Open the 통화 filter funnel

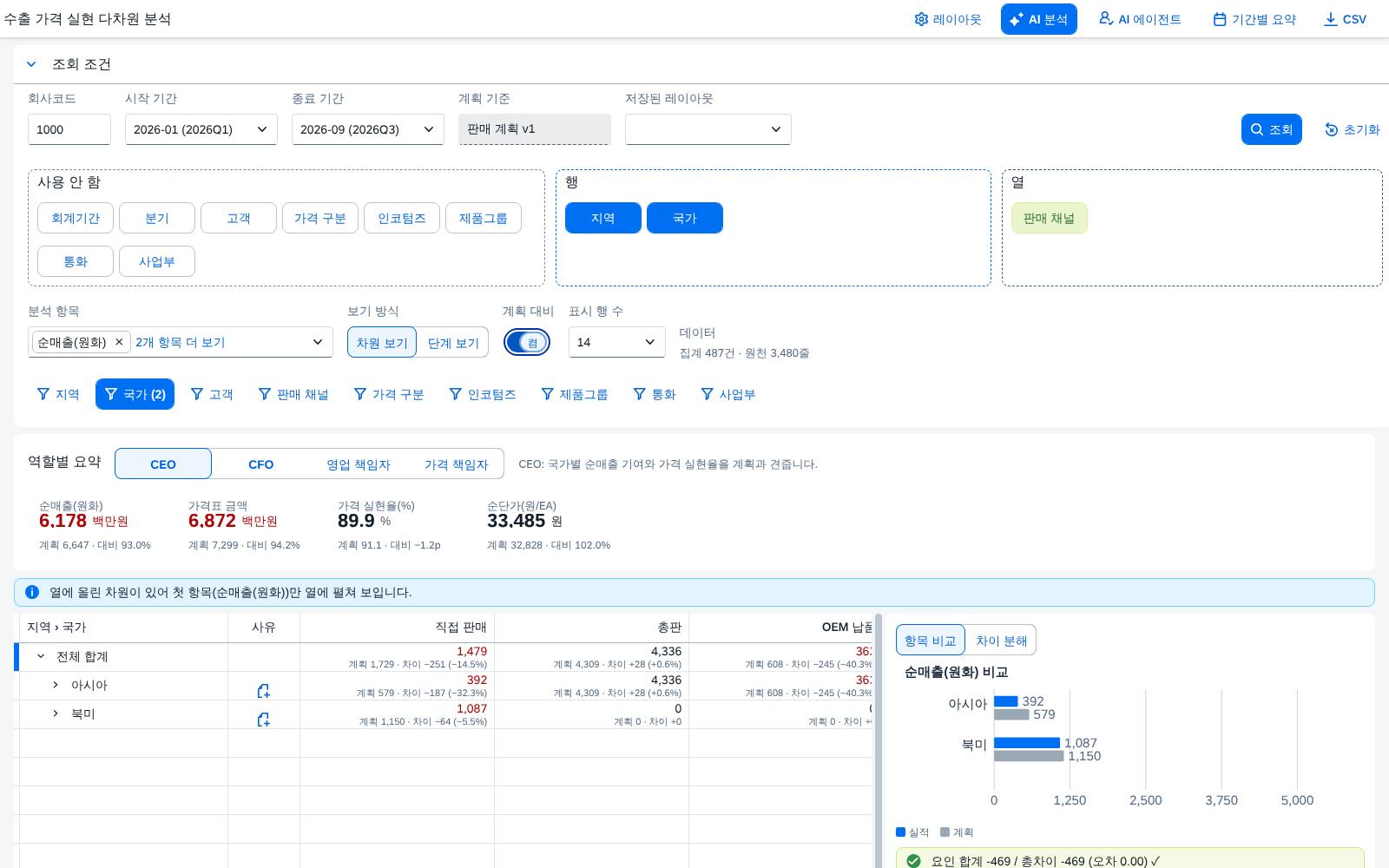point(655,394)
